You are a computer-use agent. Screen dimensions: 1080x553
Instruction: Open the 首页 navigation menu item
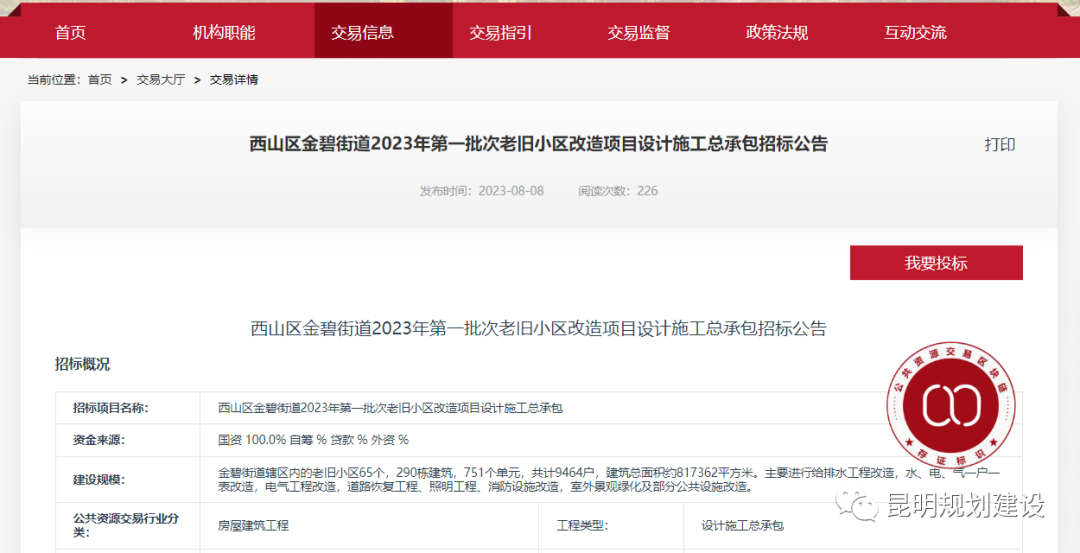[x=70, y=33]
